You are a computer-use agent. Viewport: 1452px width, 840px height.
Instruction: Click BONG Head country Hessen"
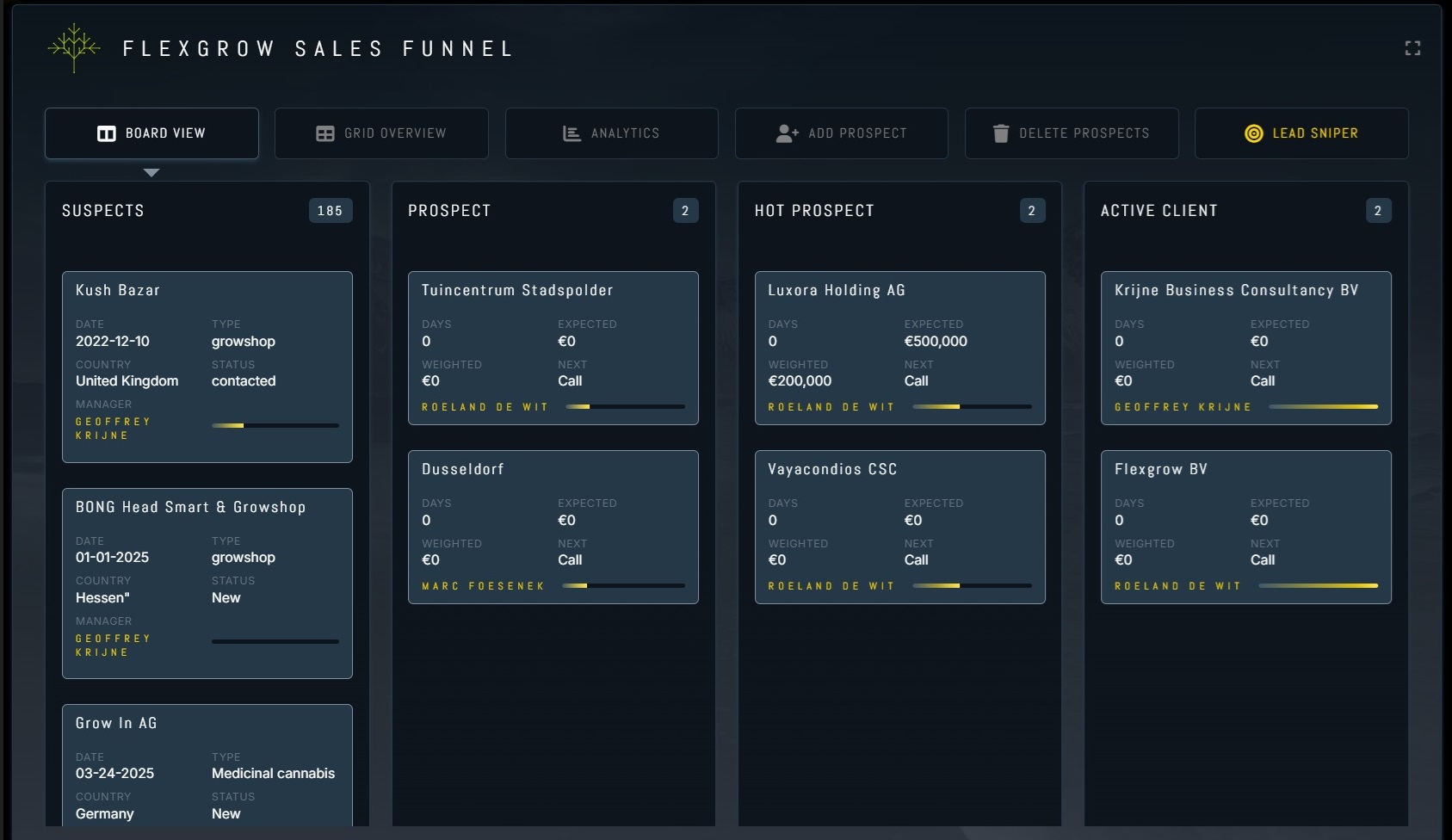pos(102,597)
